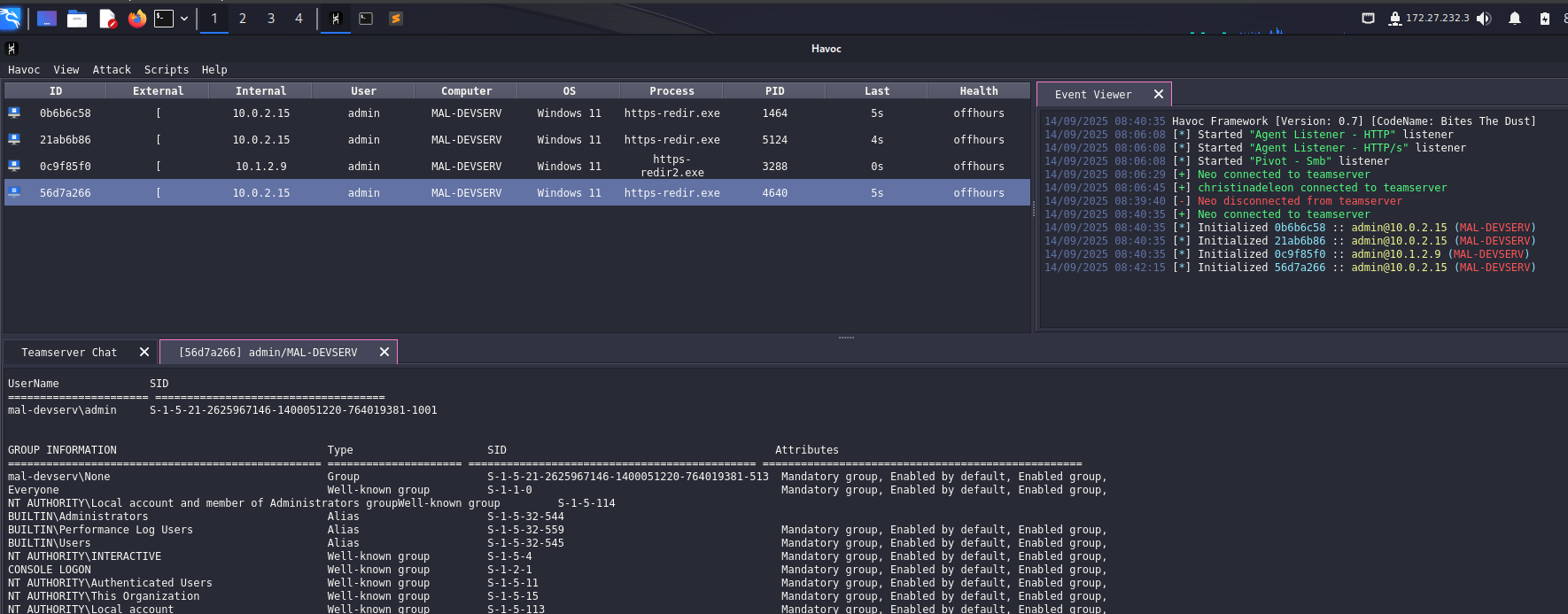Open the Help menu

coord(214,70)
